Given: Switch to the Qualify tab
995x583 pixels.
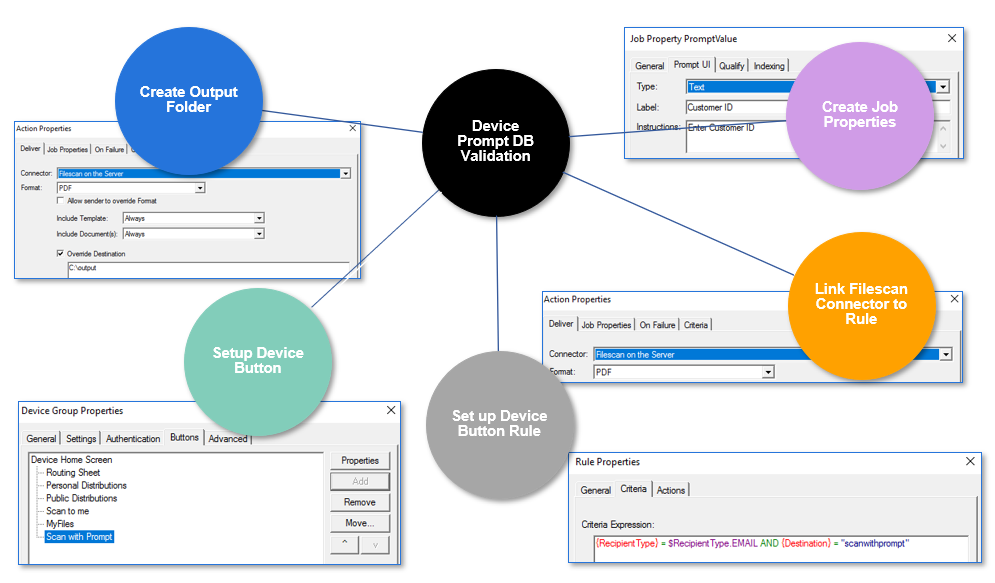Looking at the screenshot, I should 731,66.
